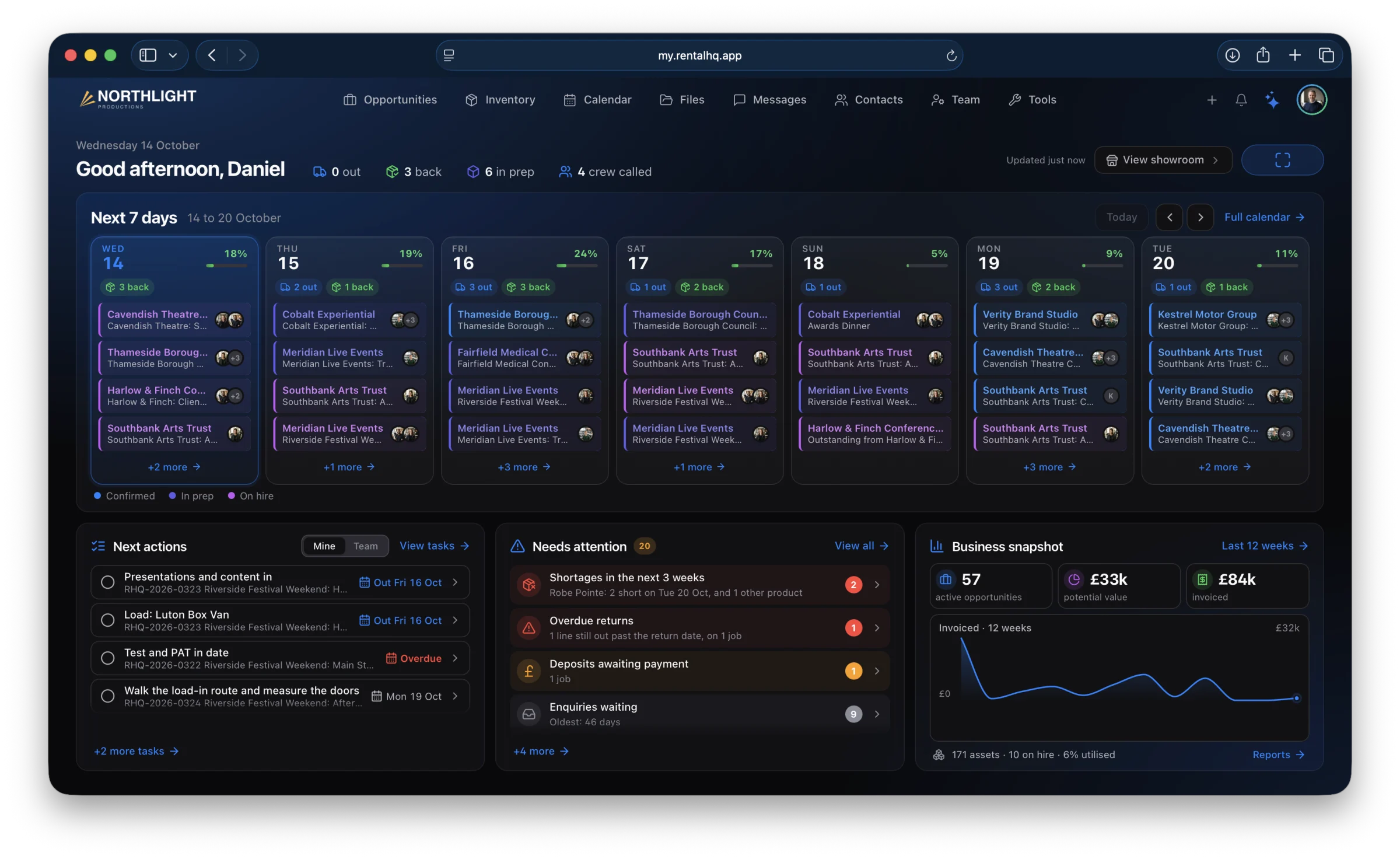Click the Shortages alert icon
Viewport: 1400px width, 859px height.
point(528,585)
